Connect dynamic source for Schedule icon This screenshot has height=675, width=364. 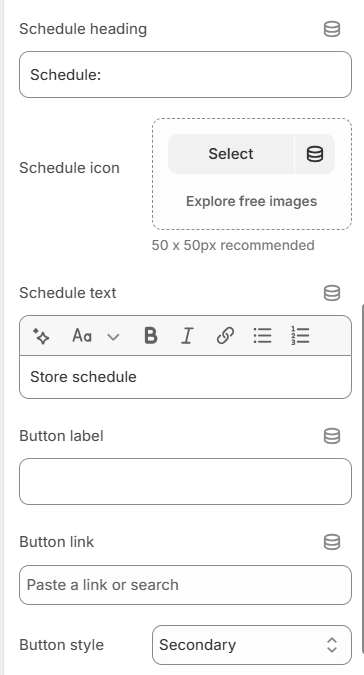coord(315,154)
